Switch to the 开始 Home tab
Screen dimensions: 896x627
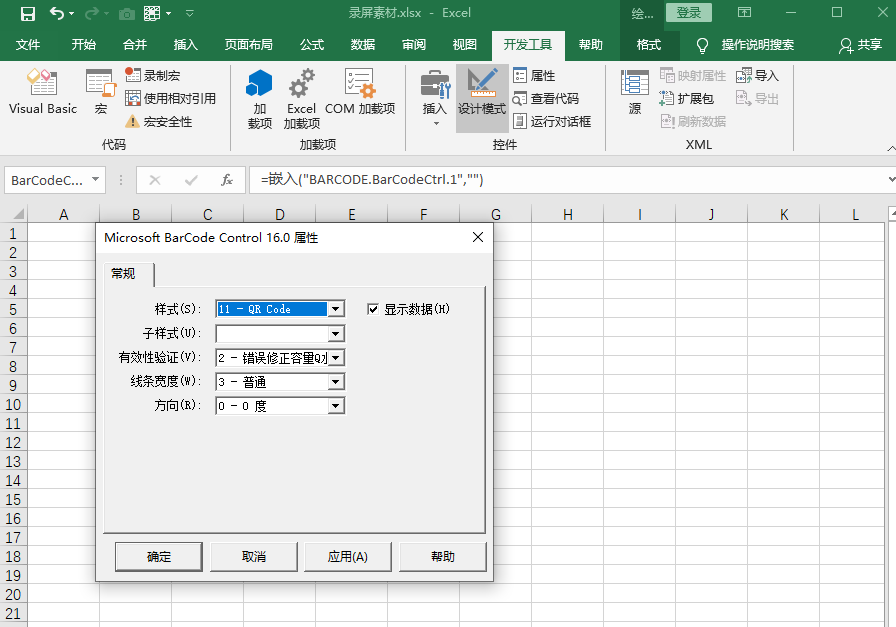[x=83, y=45]
